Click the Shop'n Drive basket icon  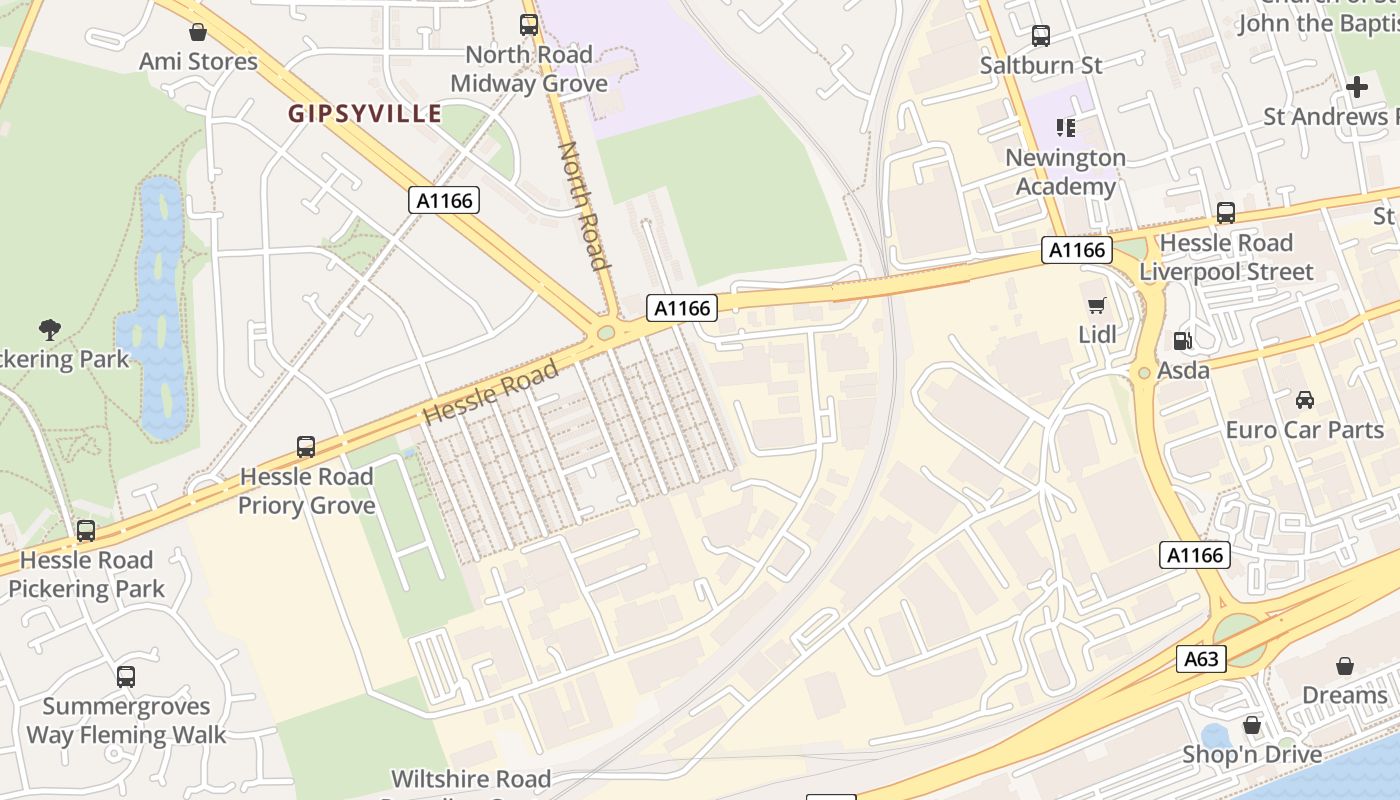(x=1252, y=725)
